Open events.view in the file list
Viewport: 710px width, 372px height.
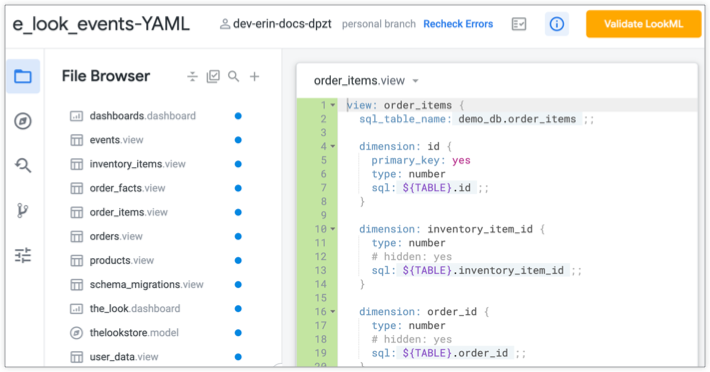[x=116, y=140]
